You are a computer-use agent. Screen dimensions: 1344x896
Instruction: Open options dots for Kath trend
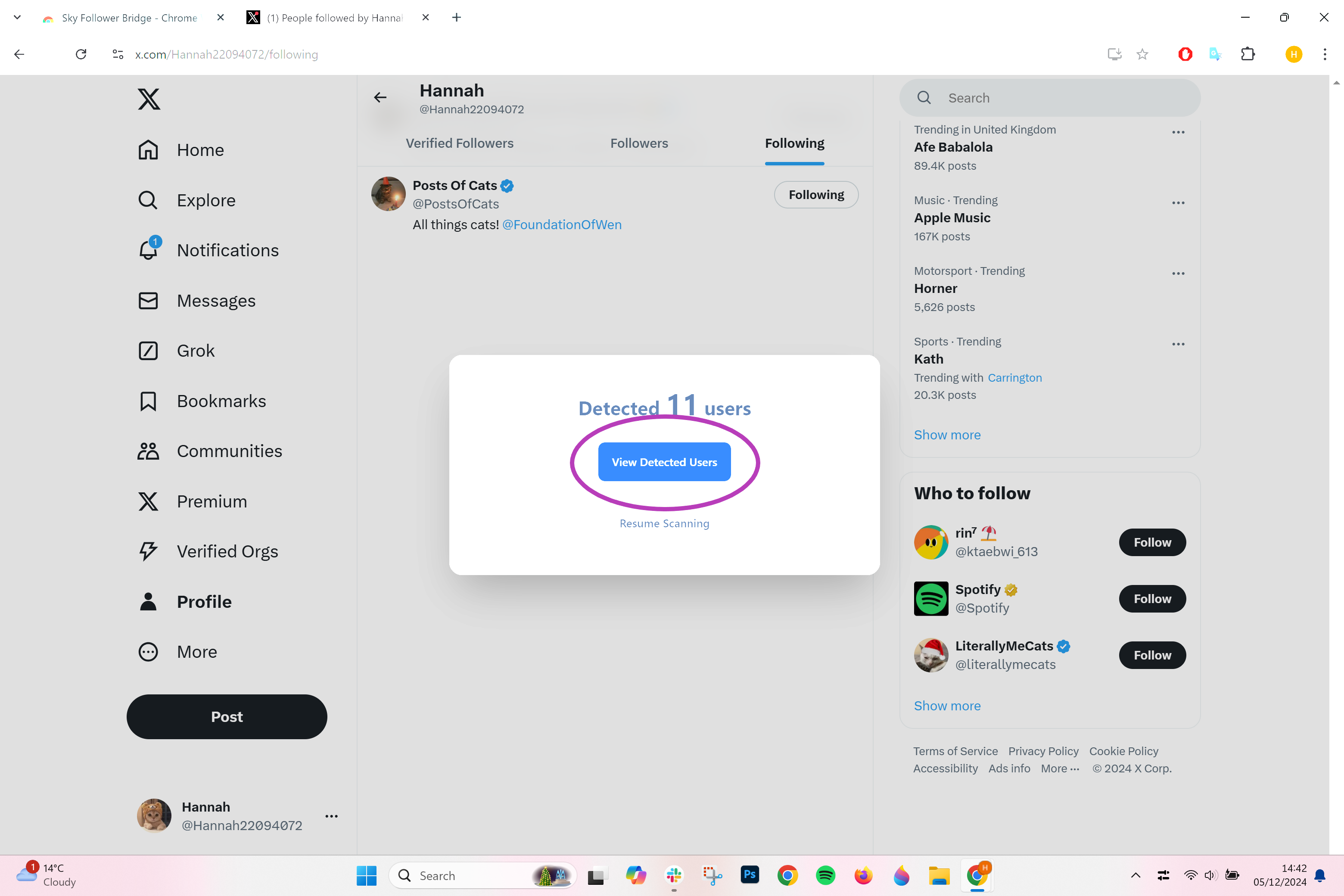click(x=1178, y=344)
